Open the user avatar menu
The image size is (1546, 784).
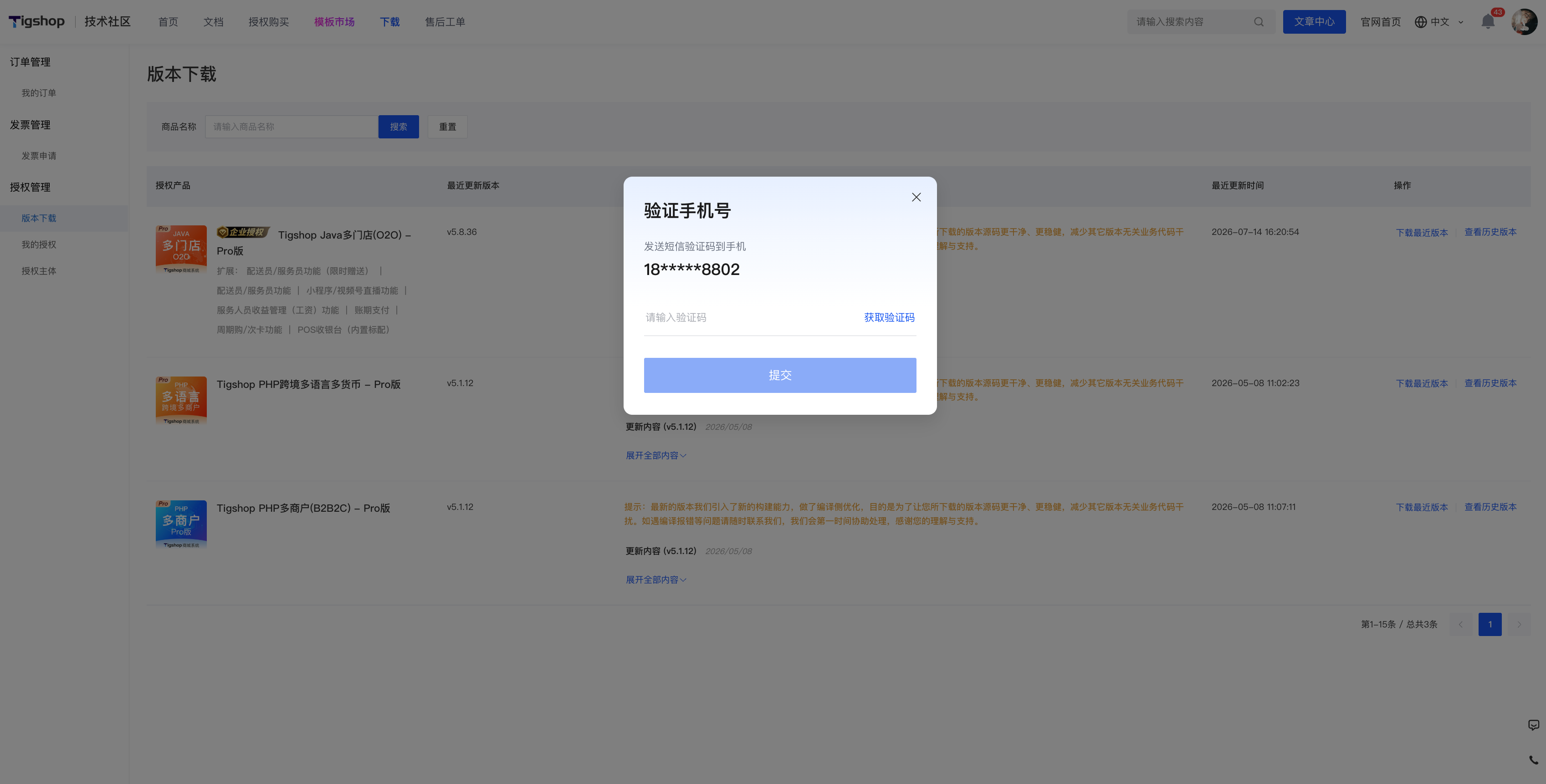click(1524, 21)
